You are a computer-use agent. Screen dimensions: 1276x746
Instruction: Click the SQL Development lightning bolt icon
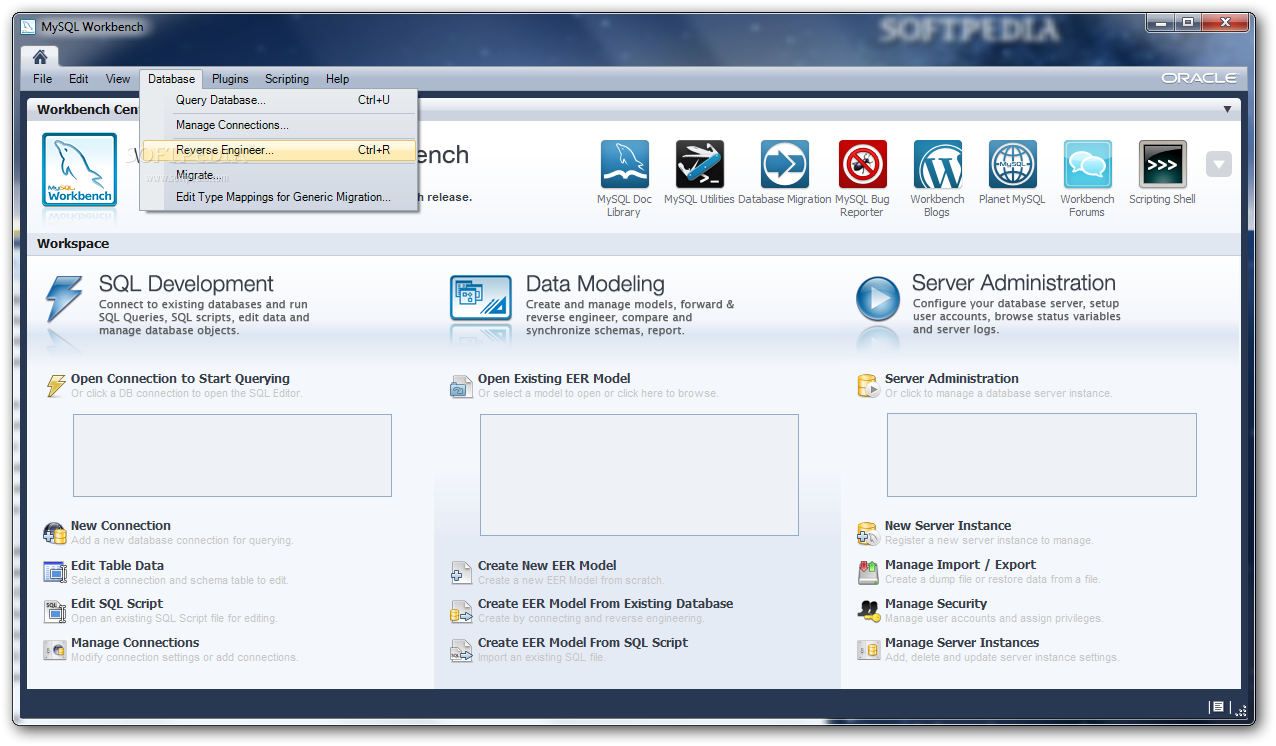pos(64,299)
